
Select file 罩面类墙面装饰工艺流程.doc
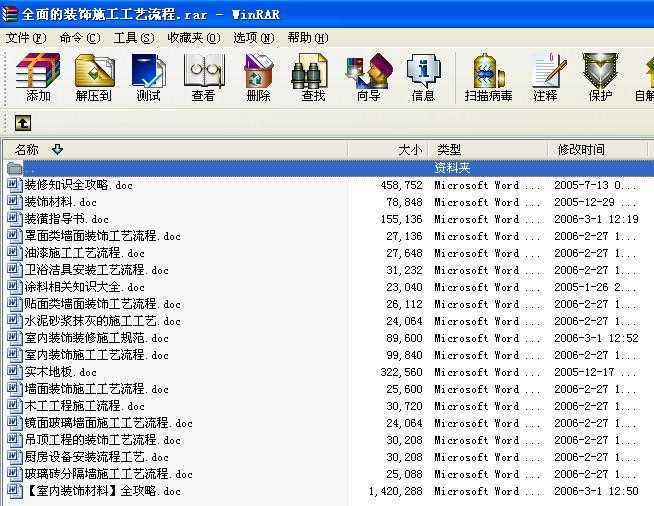point(102,236)
